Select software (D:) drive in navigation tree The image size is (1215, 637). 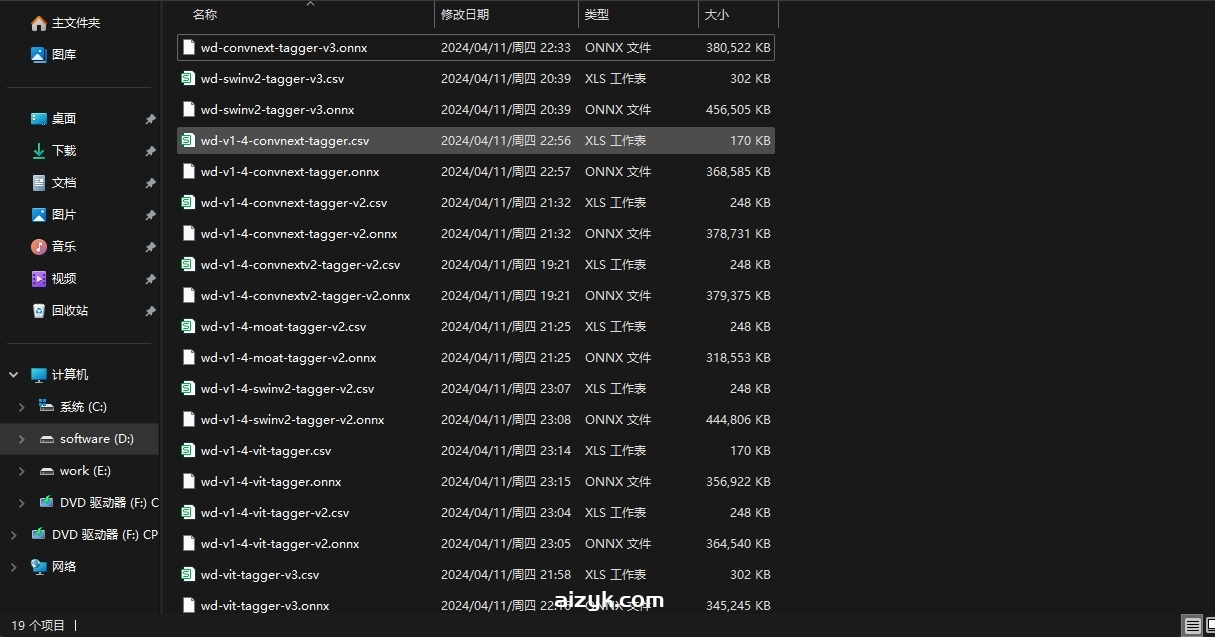(96, 439)
